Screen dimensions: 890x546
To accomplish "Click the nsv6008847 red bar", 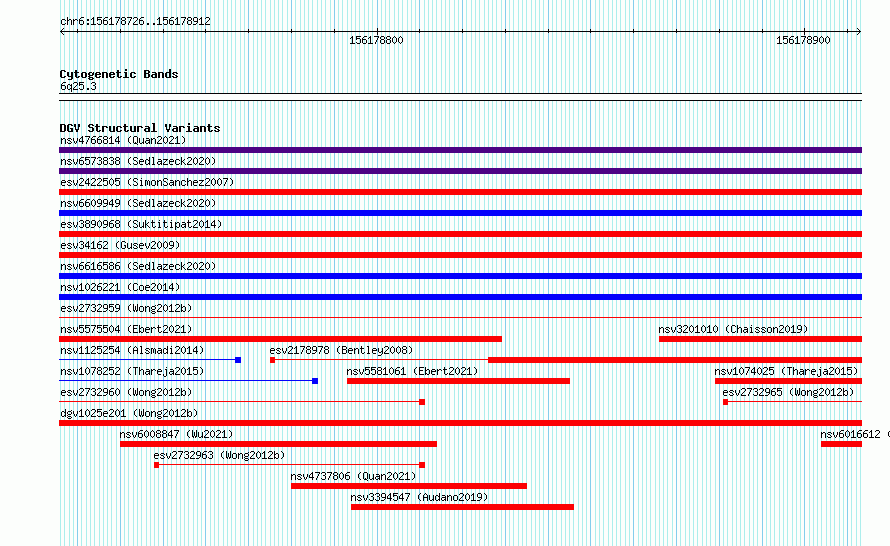I will 278,444.
